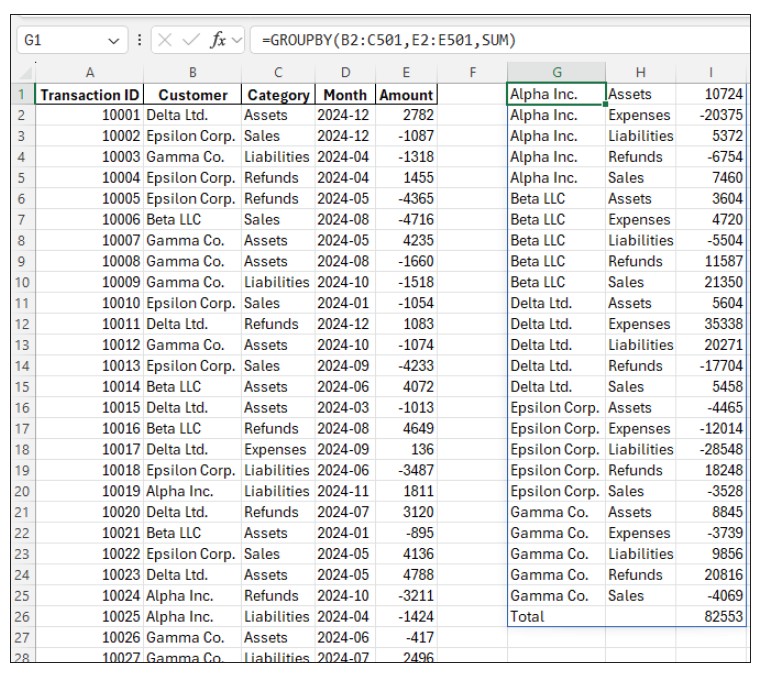Click amount cell 4072 in row 15

[406, 387]
